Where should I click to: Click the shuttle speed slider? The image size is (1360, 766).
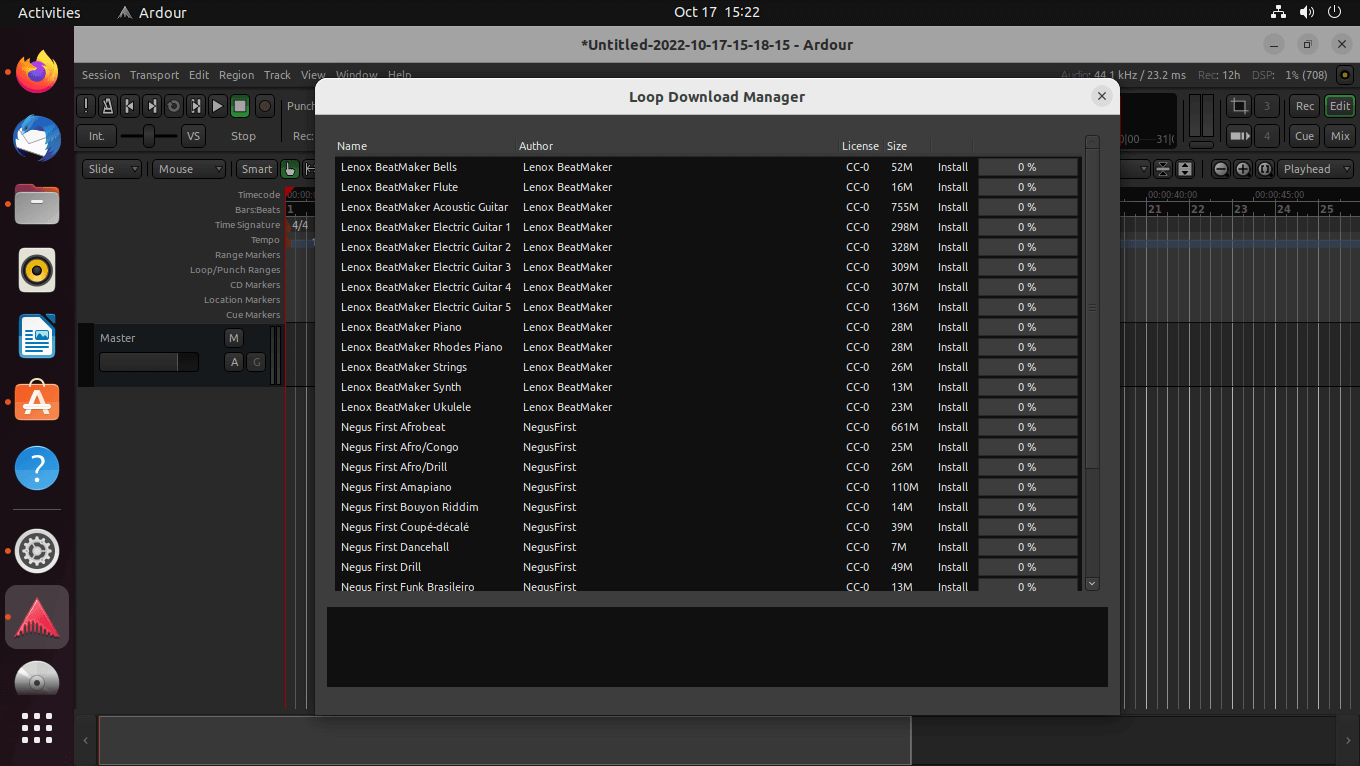point(149,134)
